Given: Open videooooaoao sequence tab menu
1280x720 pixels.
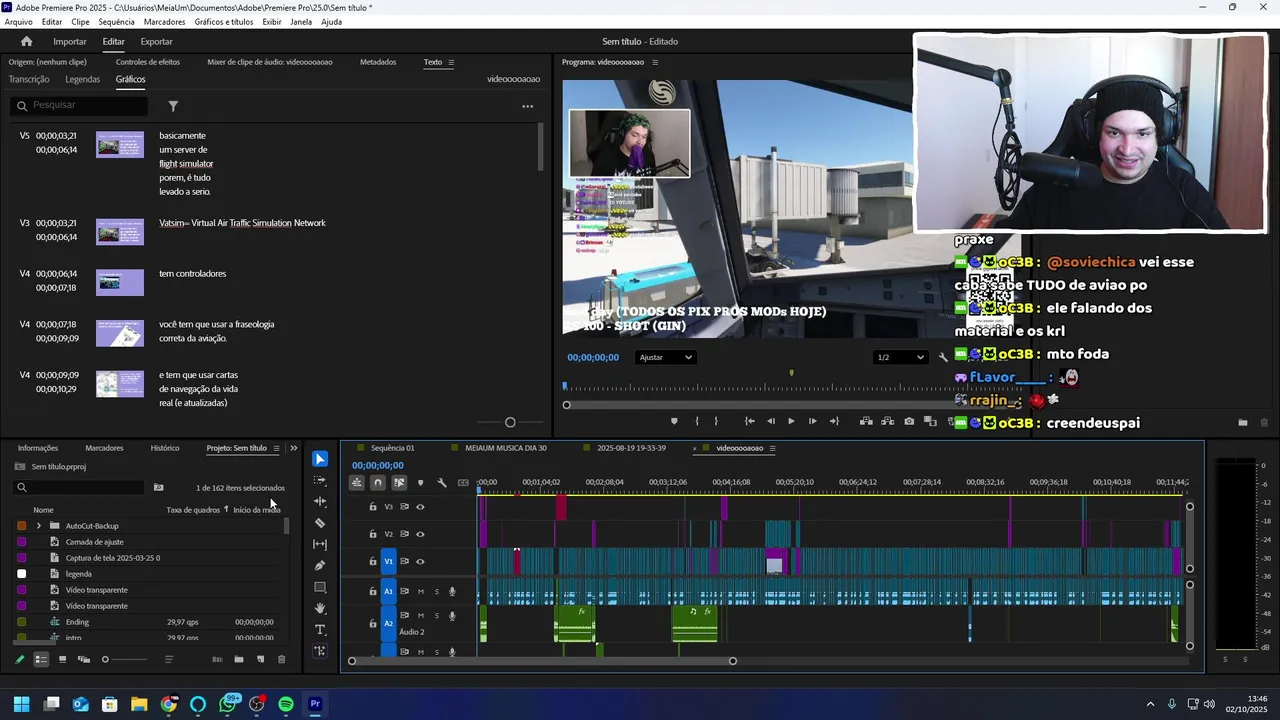Looking at the screenshot, I should point(772,448).
